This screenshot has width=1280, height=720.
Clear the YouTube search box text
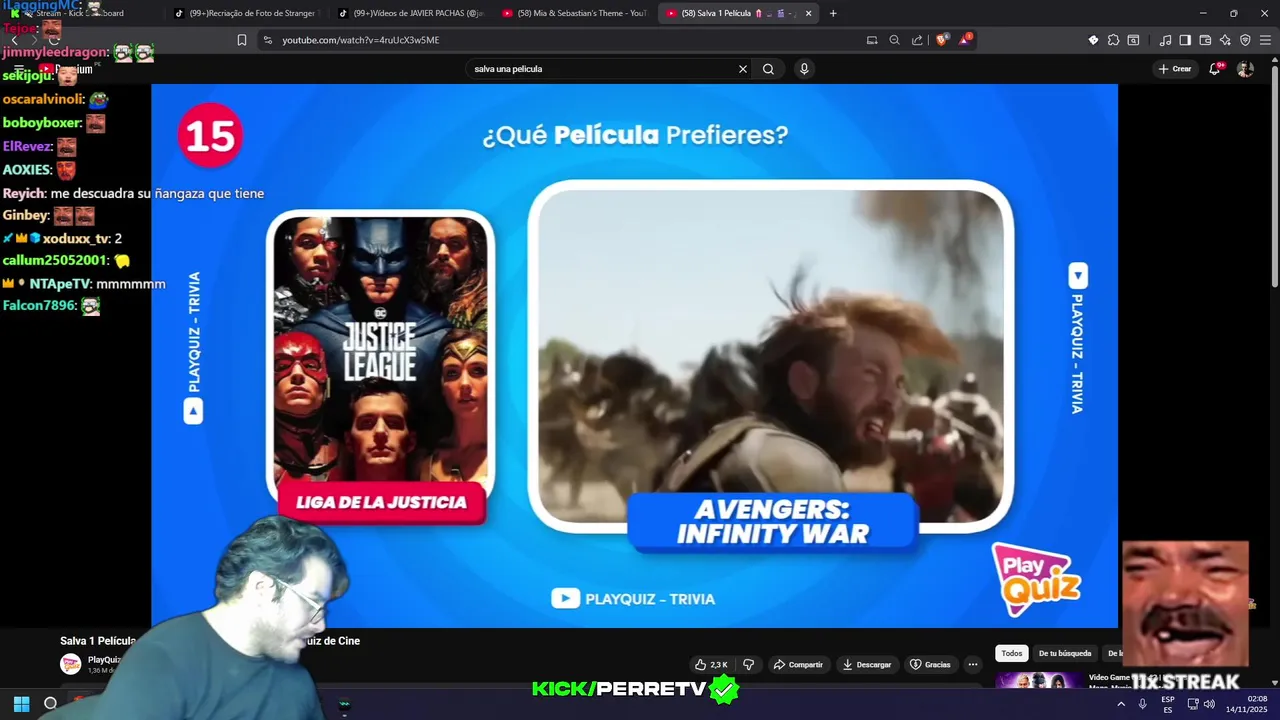pyautogui.click(x=742, y=69)
